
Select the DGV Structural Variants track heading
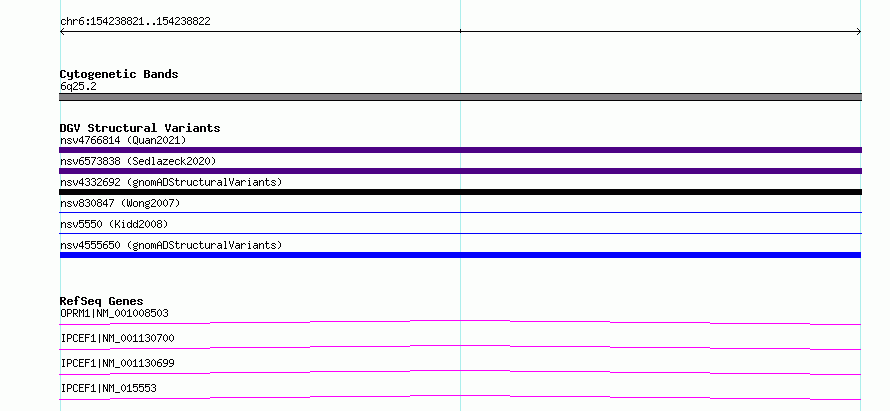(140, 128)
